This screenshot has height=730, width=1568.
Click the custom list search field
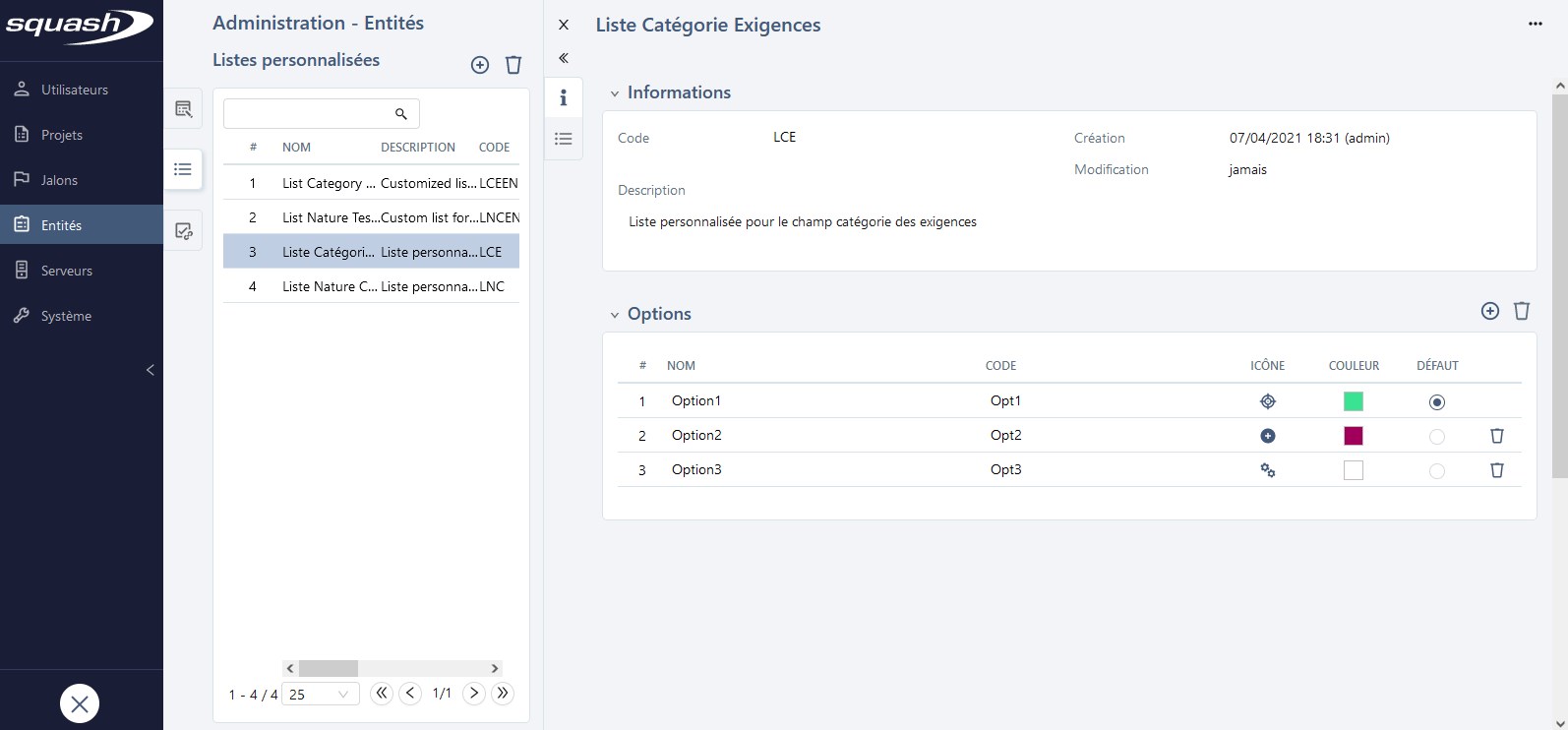tap(310, 114)
